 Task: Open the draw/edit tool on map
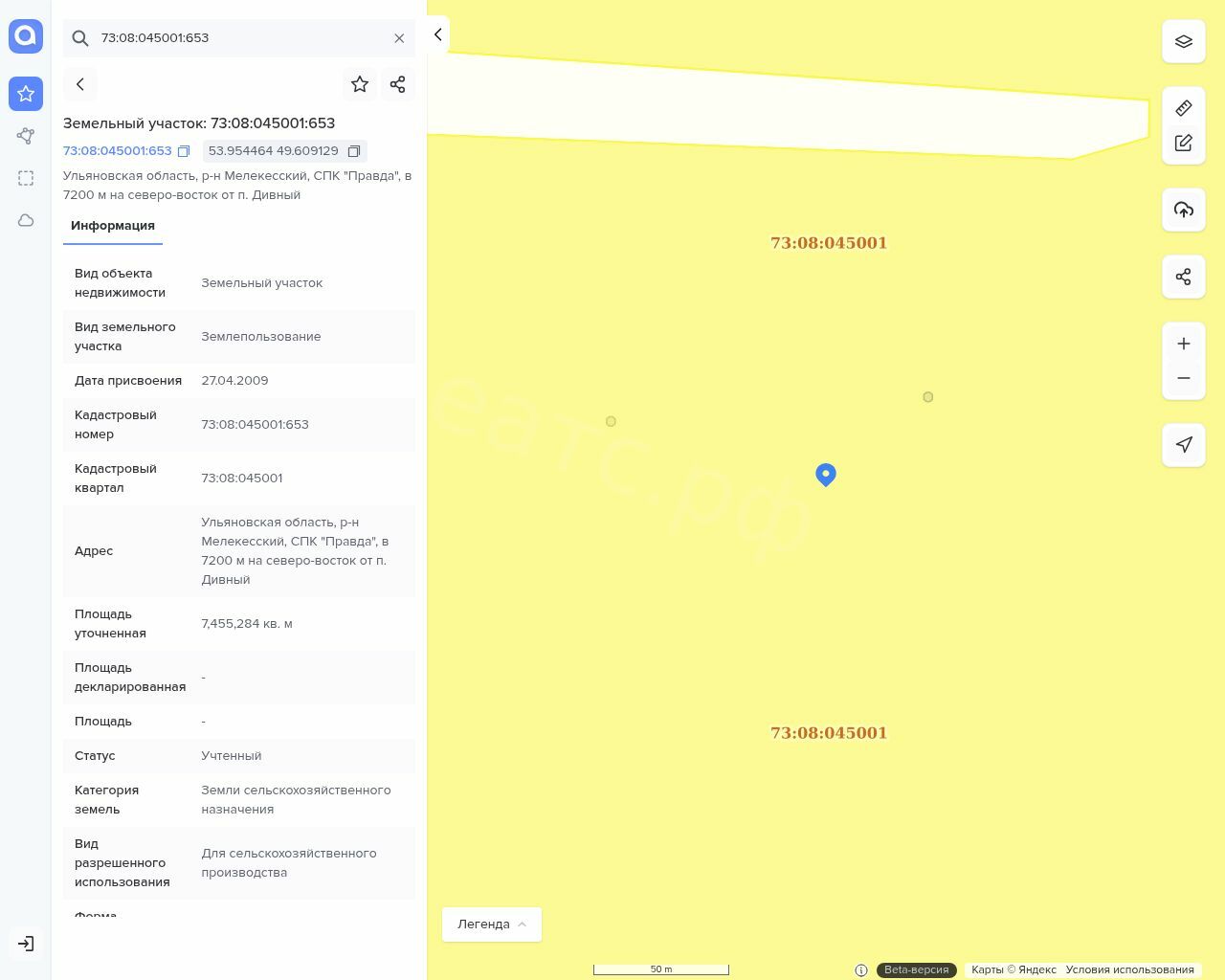click(1184, 143)
